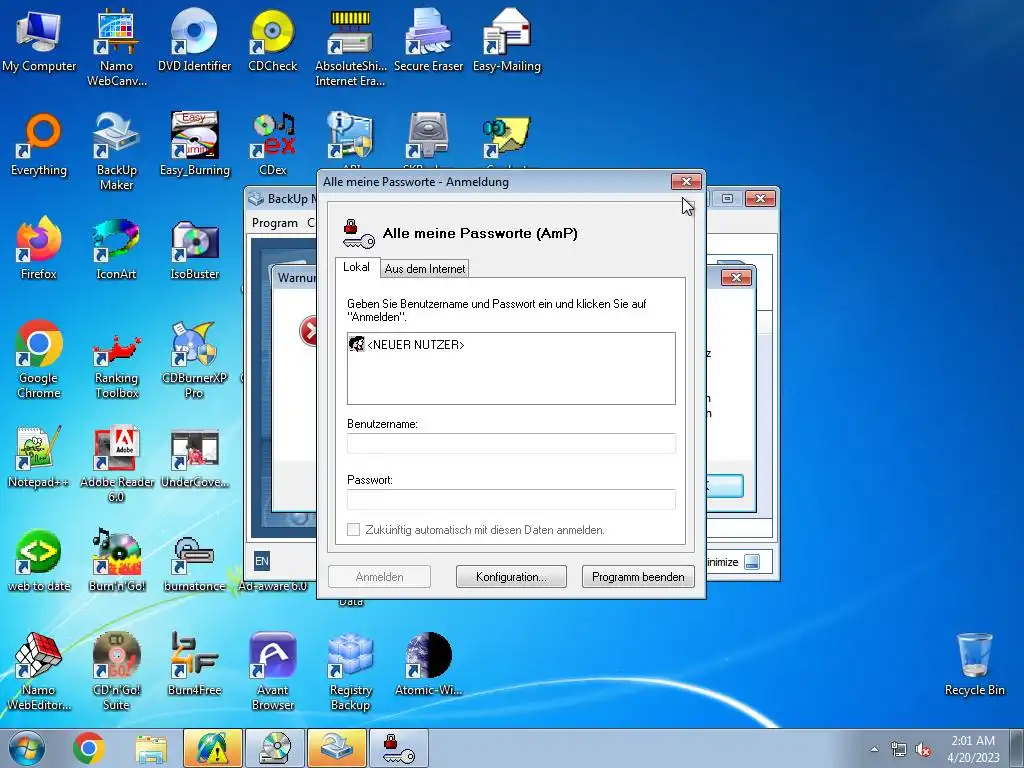The image size is (1024, 768).
Task: Open CDex desktop icon
Action: click(x=272, y=144)
